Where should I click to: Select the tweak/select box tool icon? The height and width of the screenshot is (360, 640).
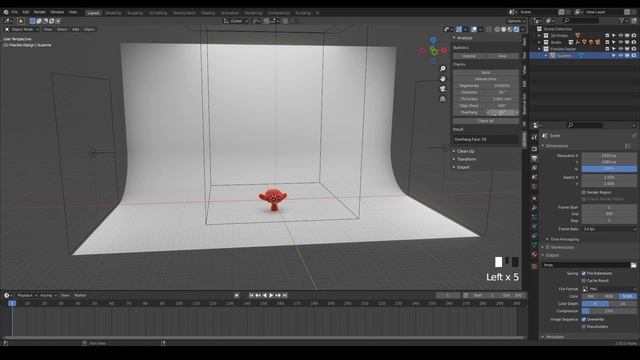21,21
